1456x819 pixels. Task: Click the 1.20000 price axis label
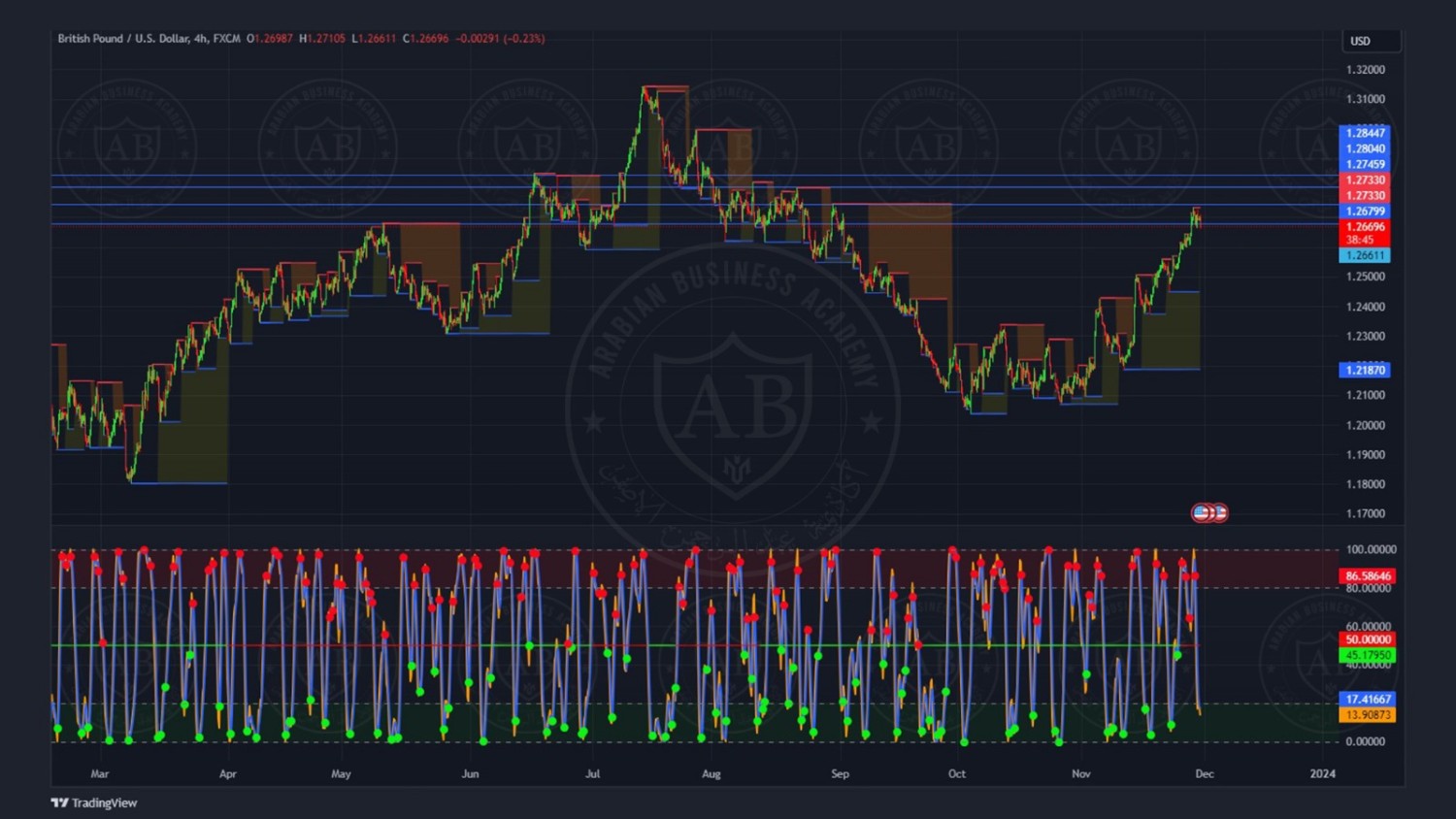click(1365, 425)
